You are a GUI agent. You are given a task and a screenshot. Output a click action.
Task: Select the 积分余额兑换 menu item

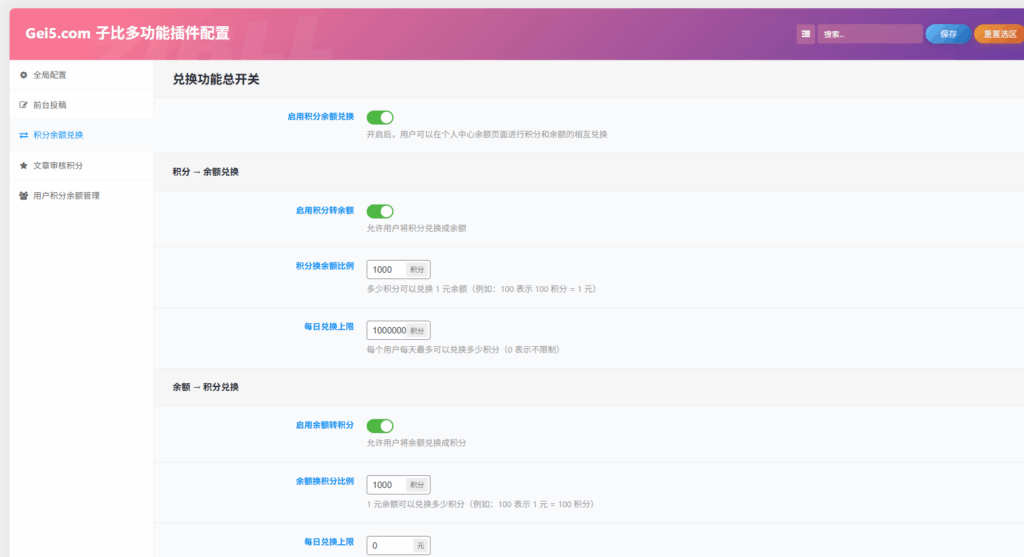(x=81, y=135)
